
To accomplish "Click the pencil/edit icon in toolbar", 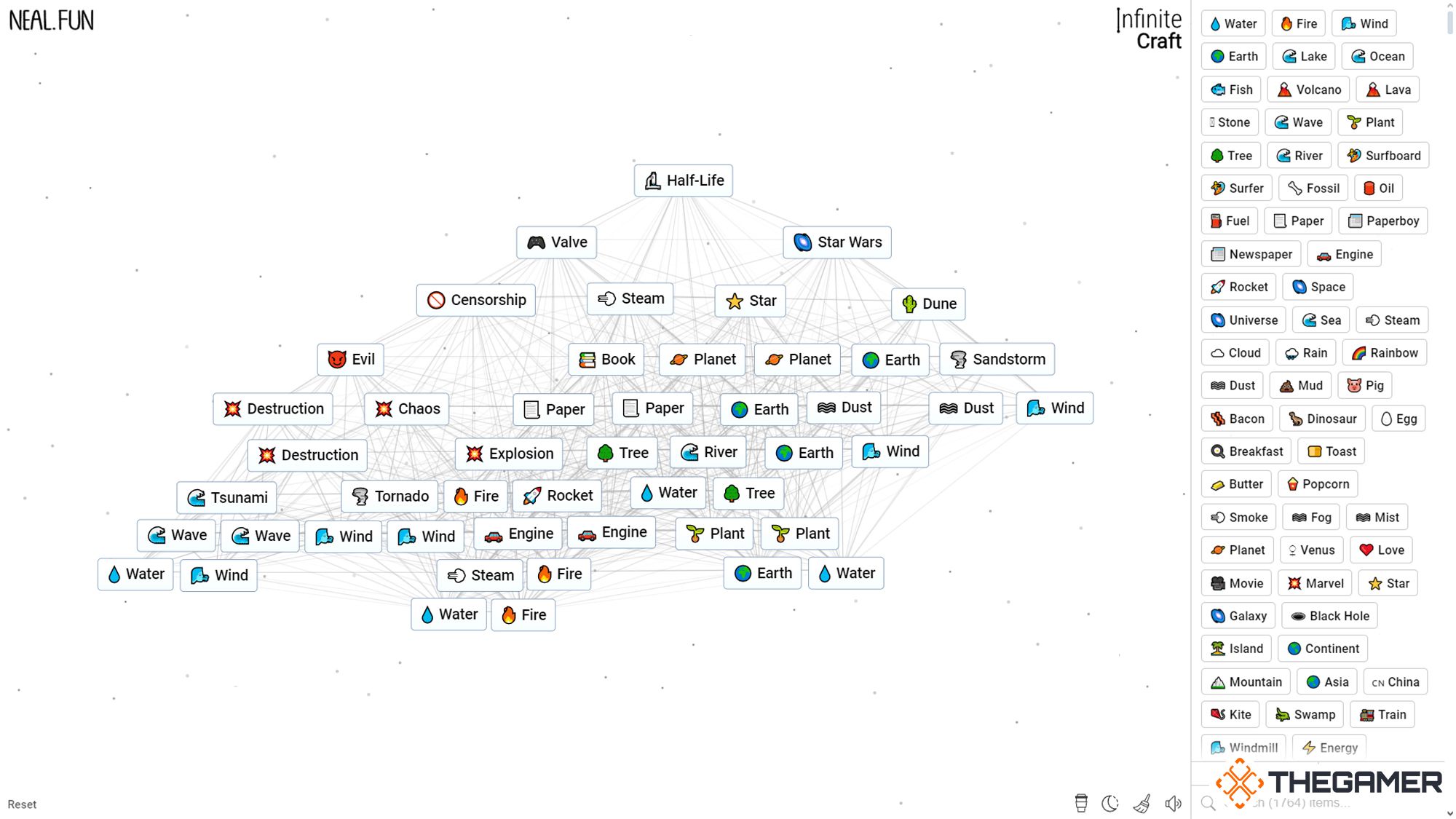I will click(x=1143, y=803).
